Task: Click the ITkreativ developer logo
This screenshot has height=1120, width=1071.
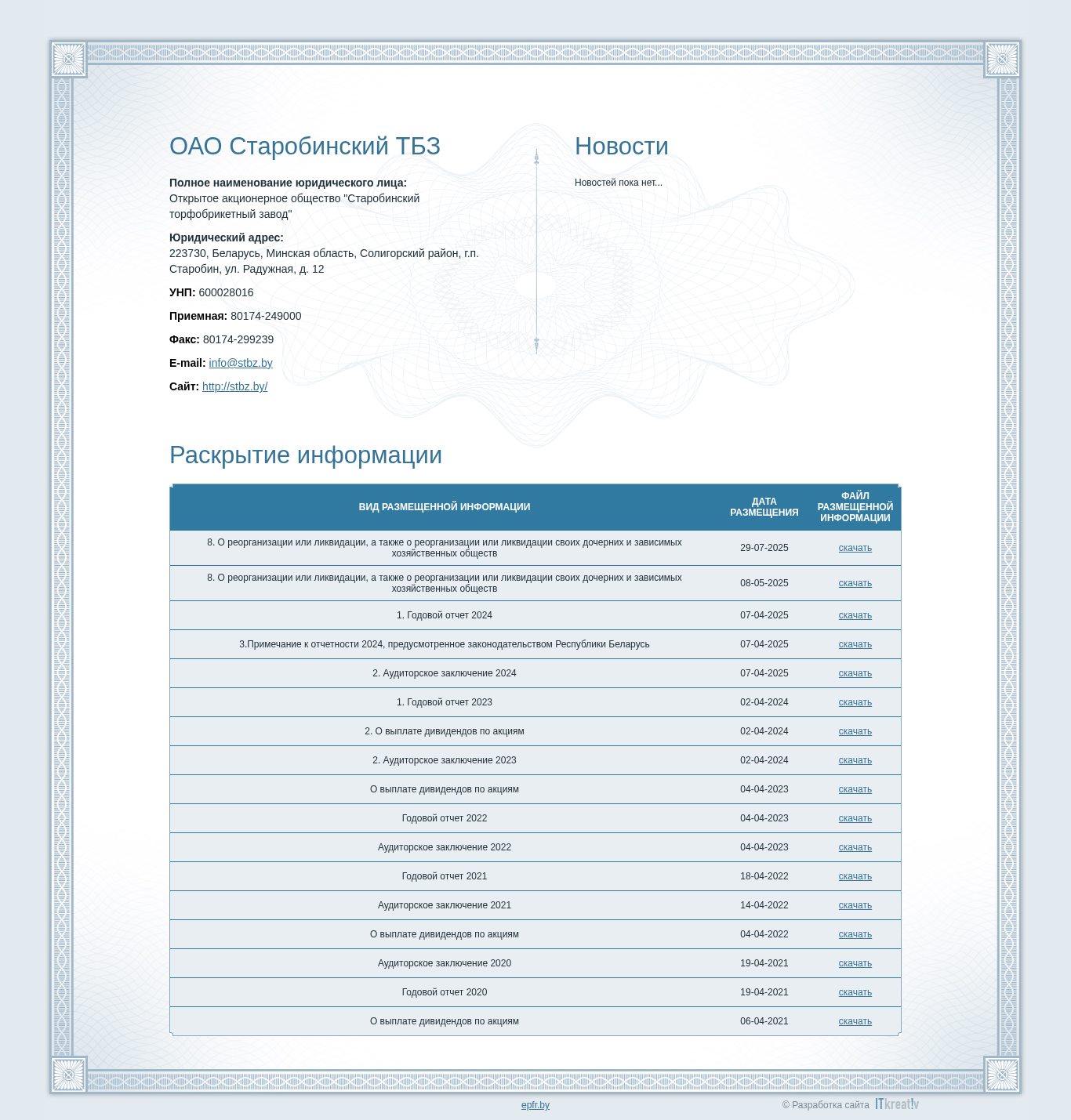Action: 897,1104
